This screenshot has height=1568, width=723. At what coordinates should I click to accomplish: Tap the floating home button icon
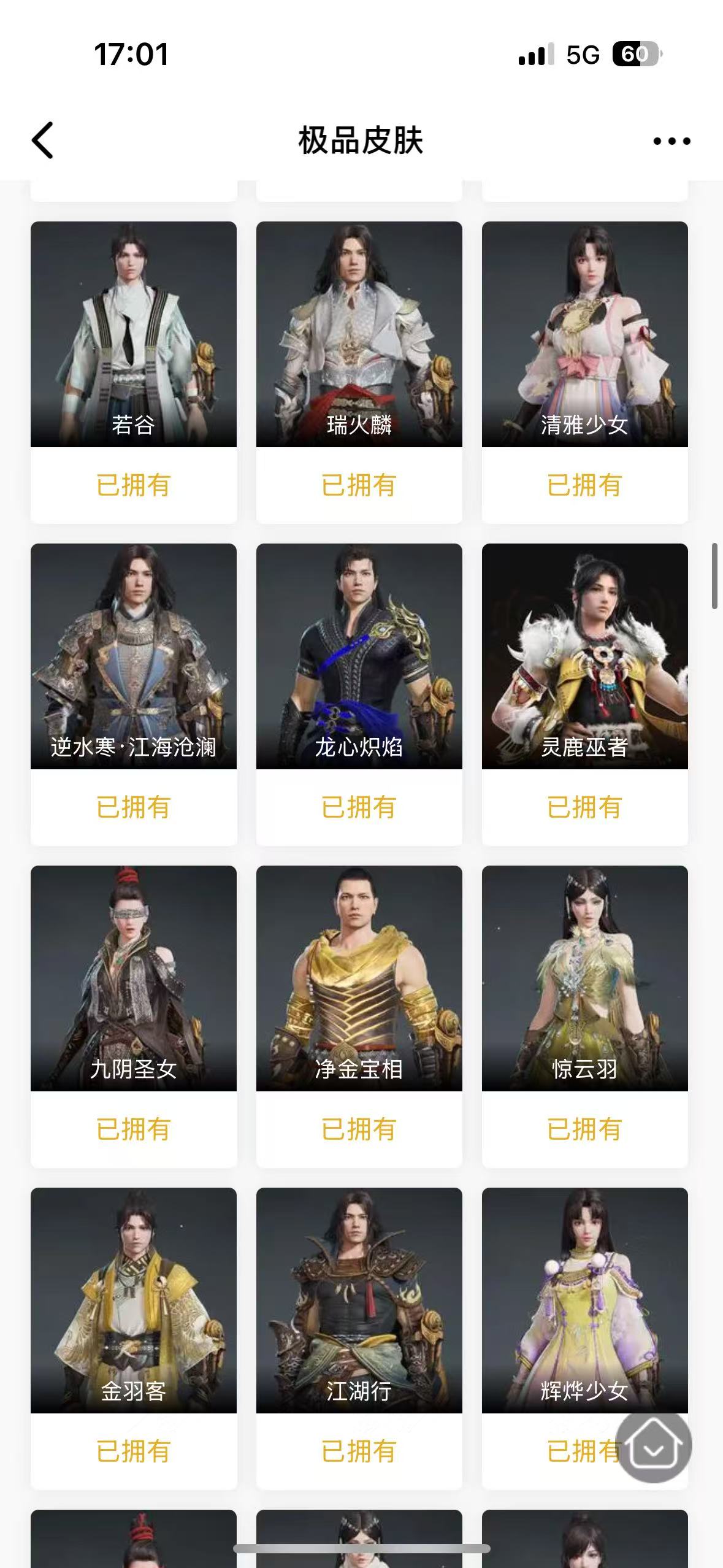pos(654,1448)
